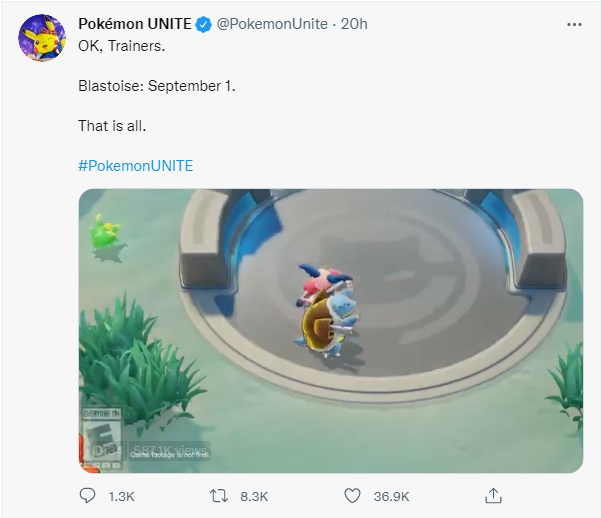Click the "OK, Trainers." tweet line
Image resolution: width=601 pixels, height=518 pixels.
tap(122, 46)
